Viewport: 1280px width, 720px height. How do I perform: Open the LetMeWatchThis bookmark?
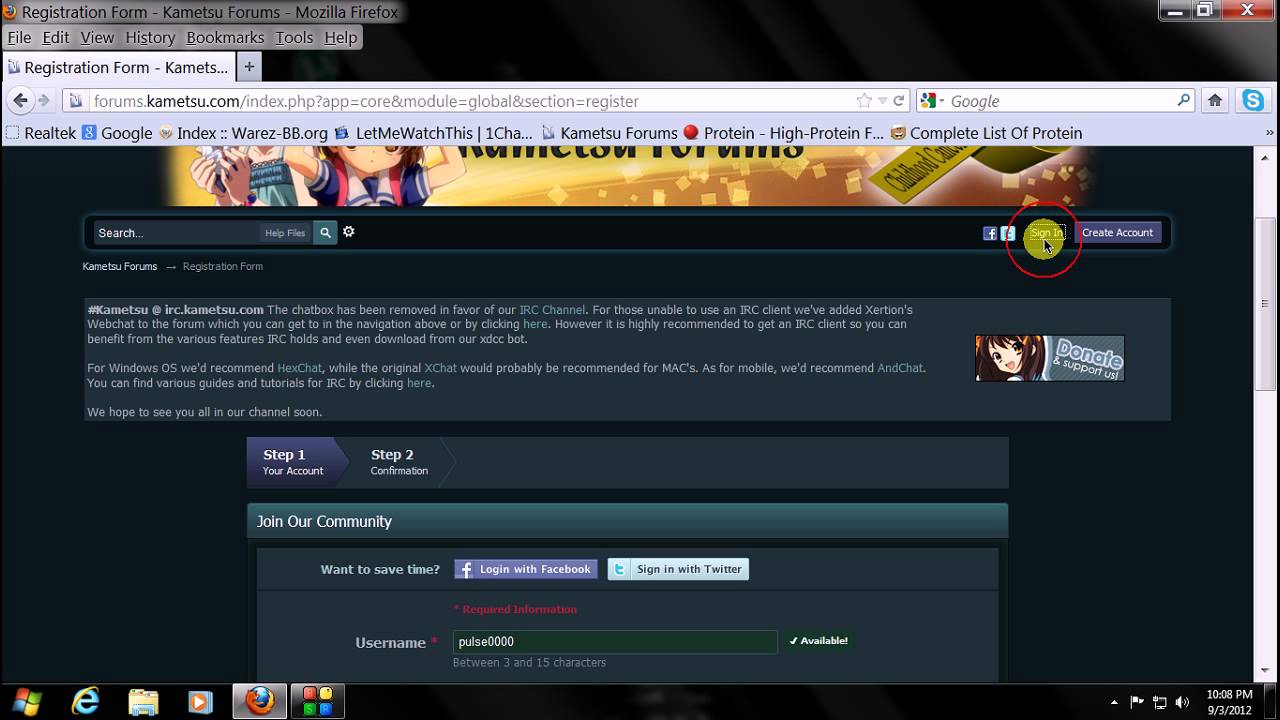(x=433, y=133)
